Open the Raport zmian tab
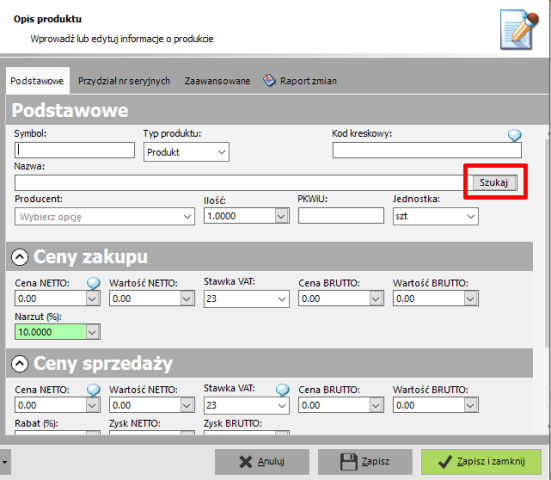551x480 pixels. click(x=300, y=81)
